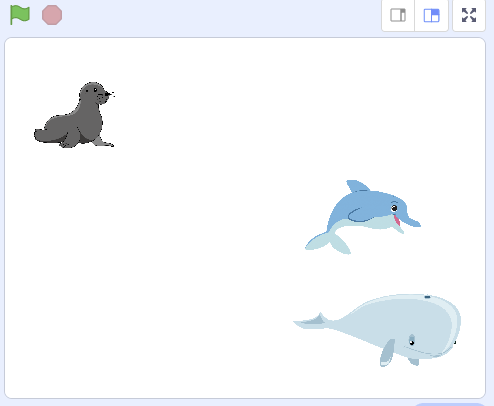Select the pale blue whale sprite on stage

[x=378, y=330]
